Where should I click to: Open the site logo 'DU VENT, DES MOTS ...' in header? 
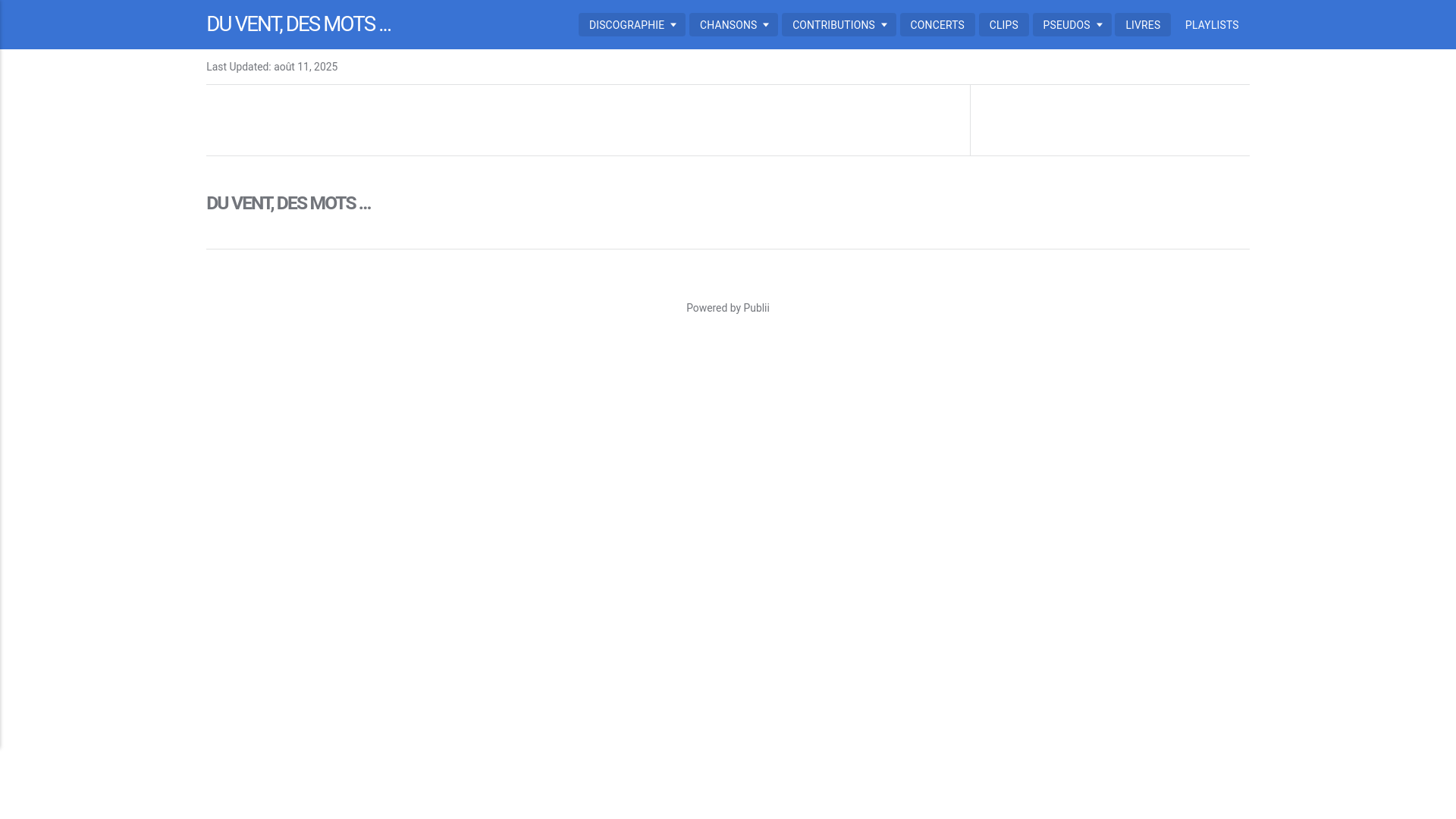point(298,24)
